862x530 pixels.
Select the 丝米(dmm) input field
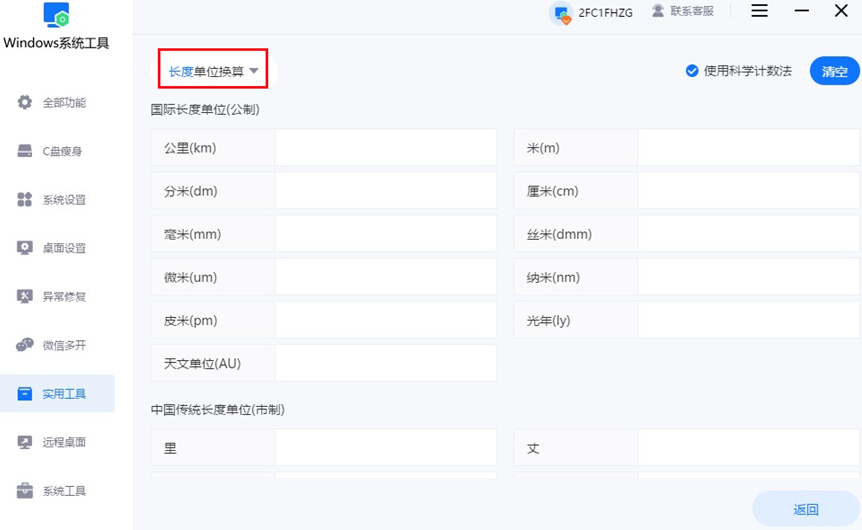point(749,234)
